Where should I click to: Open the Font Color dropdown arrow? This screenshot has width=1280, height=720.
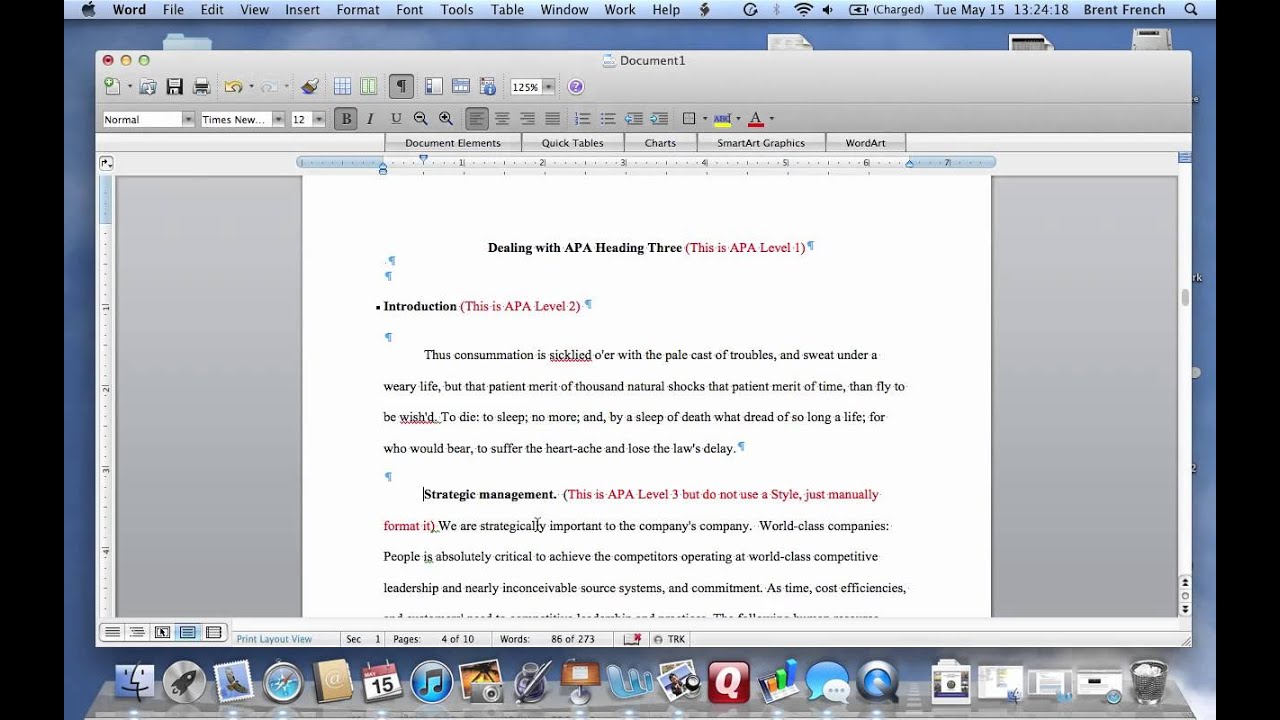771,119
